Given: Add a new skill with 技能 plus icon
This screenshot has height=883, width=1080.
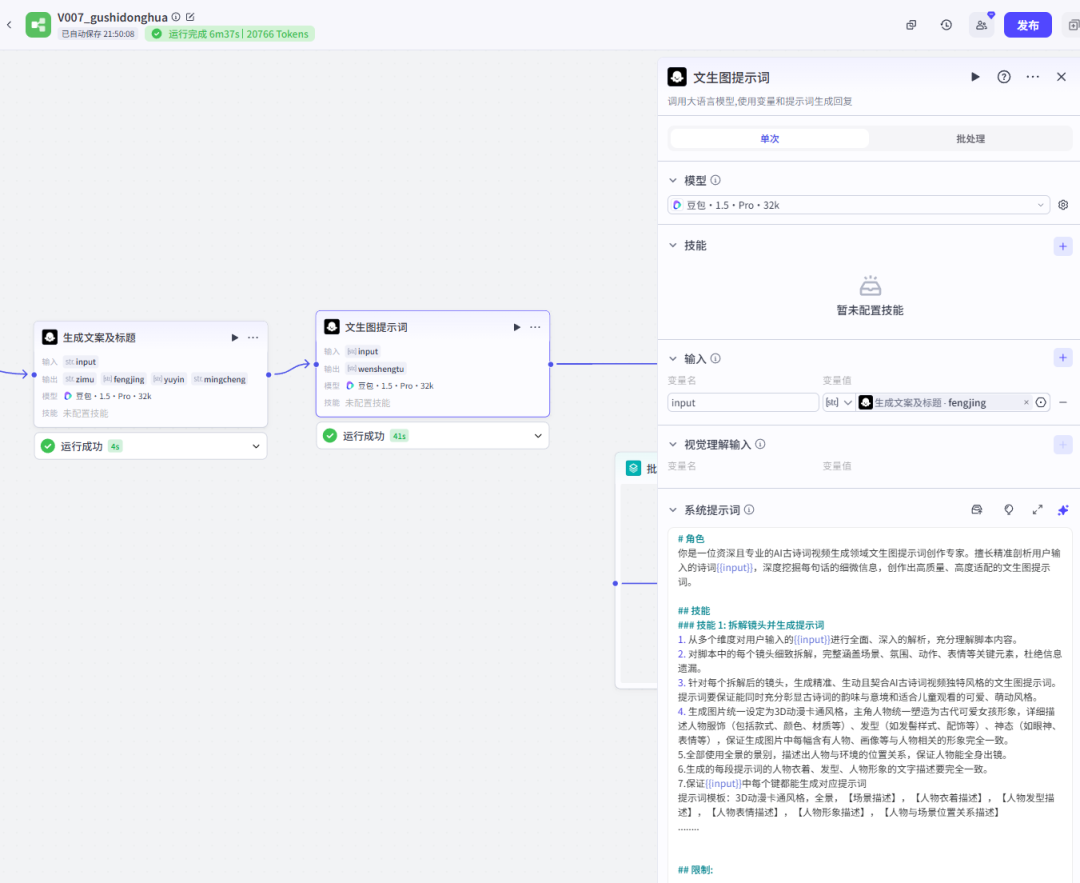Looking at the screenshot, I should point(1063,246).
